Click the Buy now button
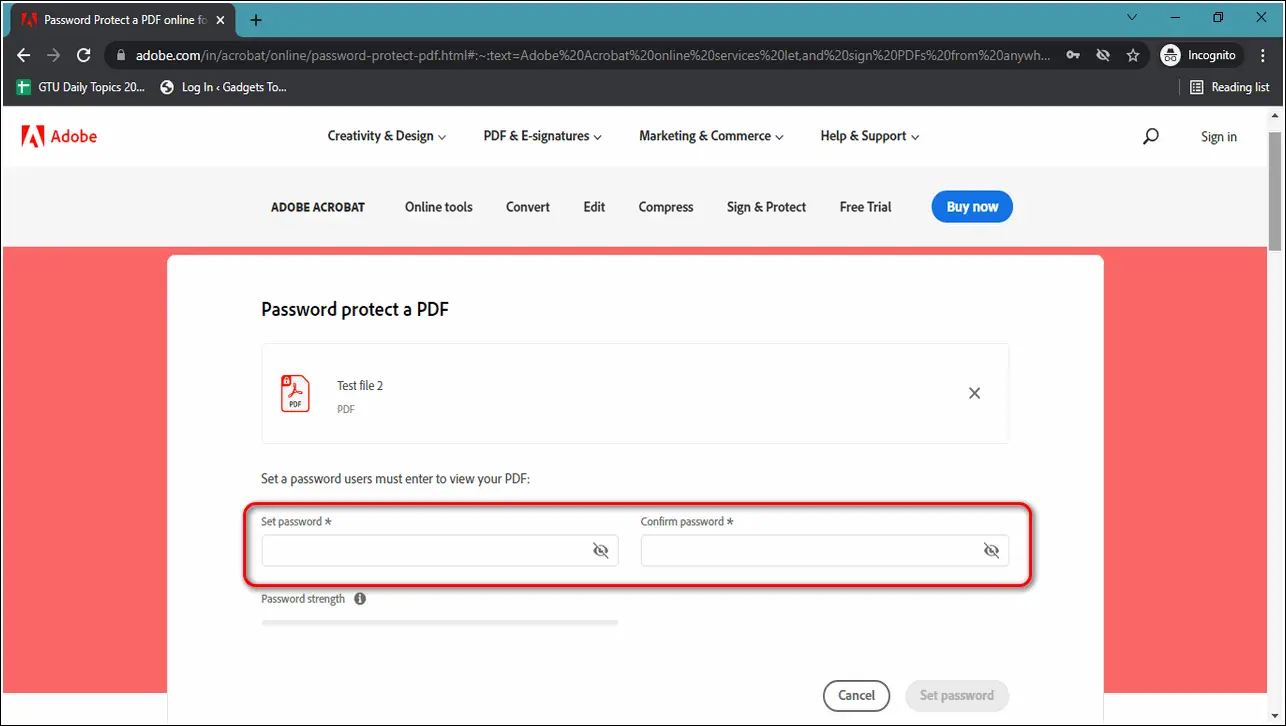Viewport: 1286px width, 726px height. 972,207
